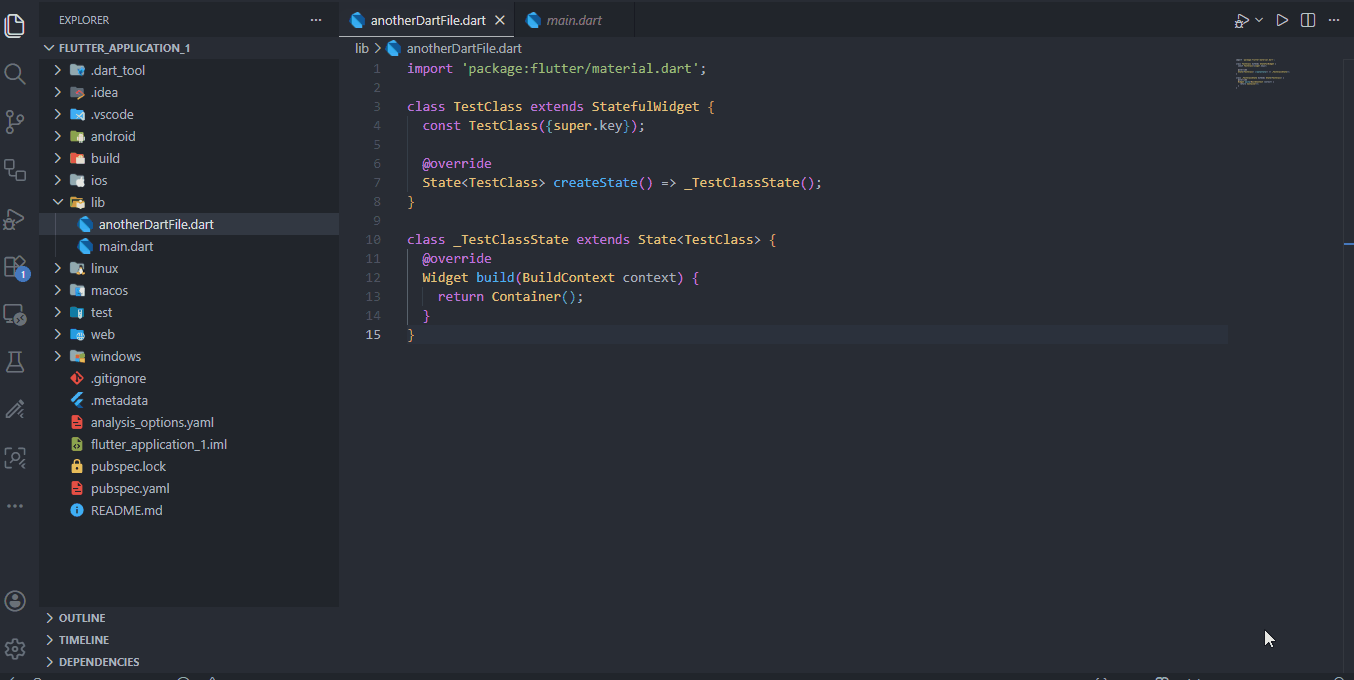Open the Testing flask icon
The image size is (1354, 680).
pos(15,363)
